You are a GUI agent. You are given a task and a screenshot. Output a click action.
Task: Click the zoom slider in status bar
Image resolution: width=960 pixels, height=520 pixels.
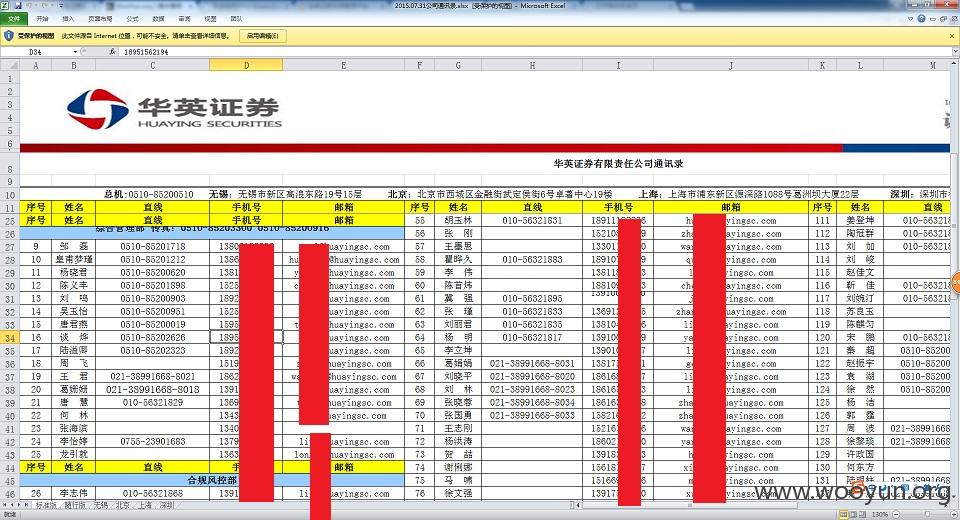(x=928, y=514)
